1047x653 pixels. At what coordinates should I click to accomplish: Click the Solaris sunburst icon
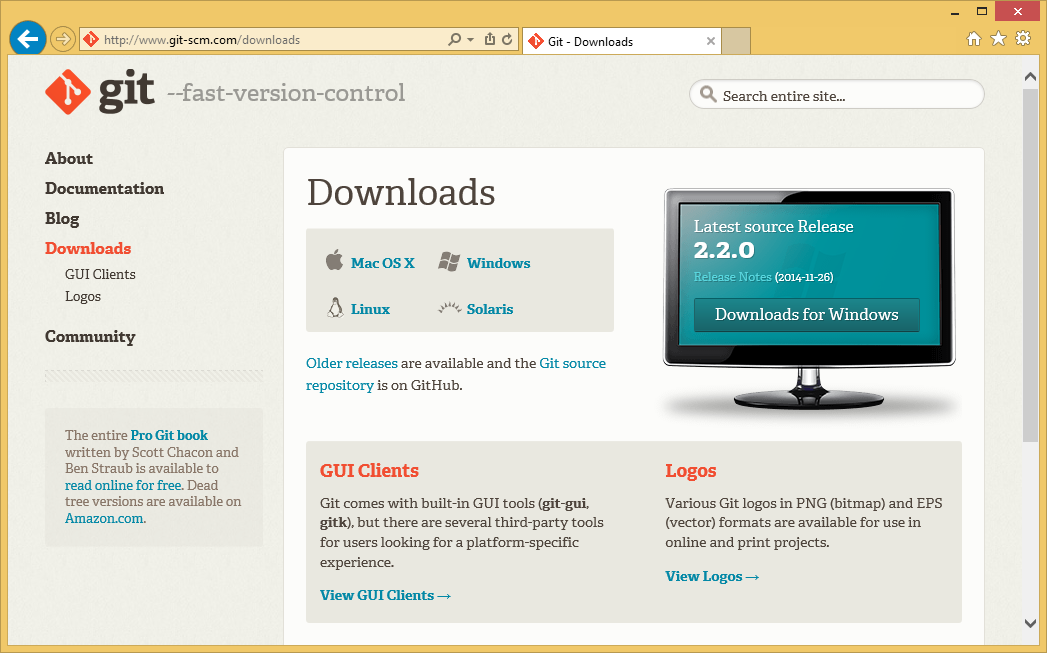pyautogui.click(x=449, y=308)
